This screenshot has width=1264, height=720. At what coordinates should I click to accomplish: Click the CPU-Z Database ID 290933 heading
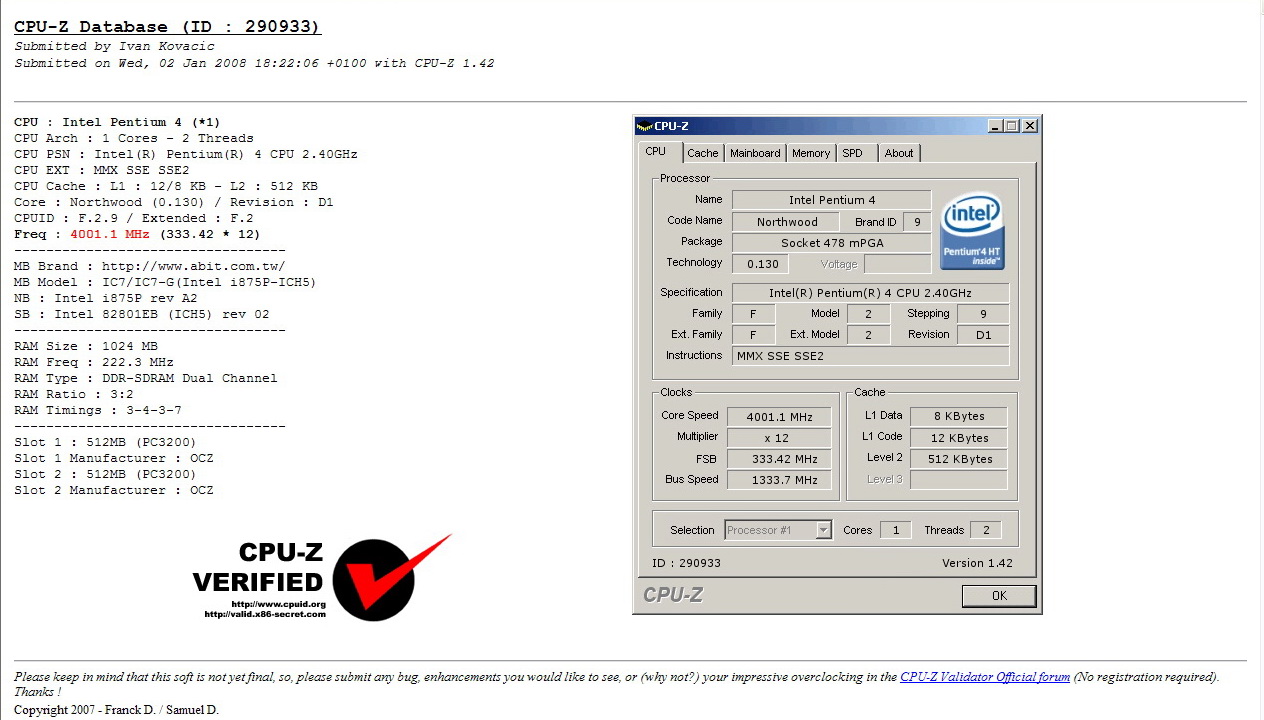tap(167, 27)
